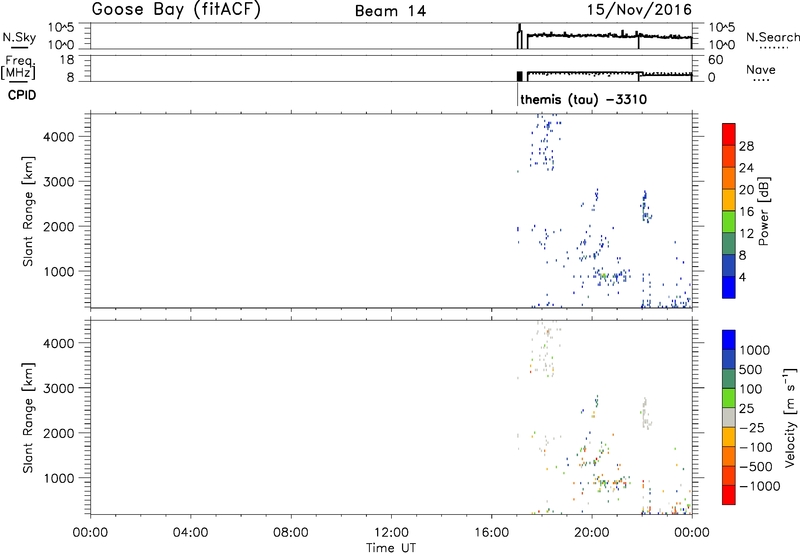Click the 'Velocity [m s-1]' axis title

(790, 417)
